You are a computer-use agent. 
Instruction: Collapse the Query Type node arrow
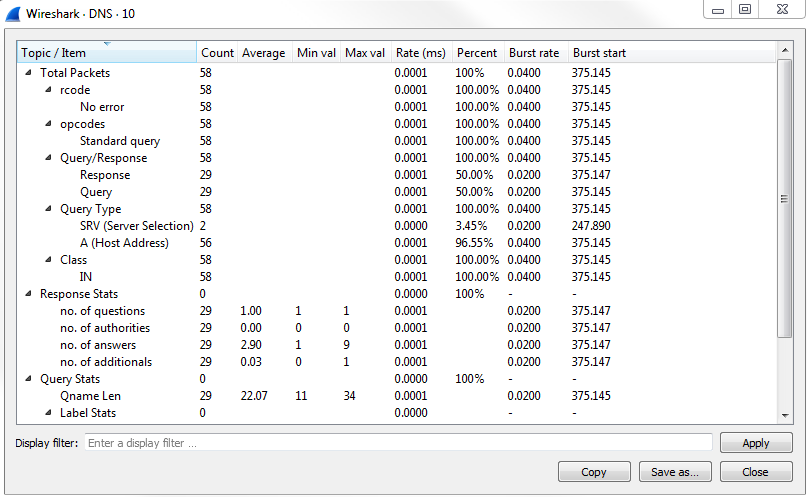pyautogui.click(x=48, y=208)
